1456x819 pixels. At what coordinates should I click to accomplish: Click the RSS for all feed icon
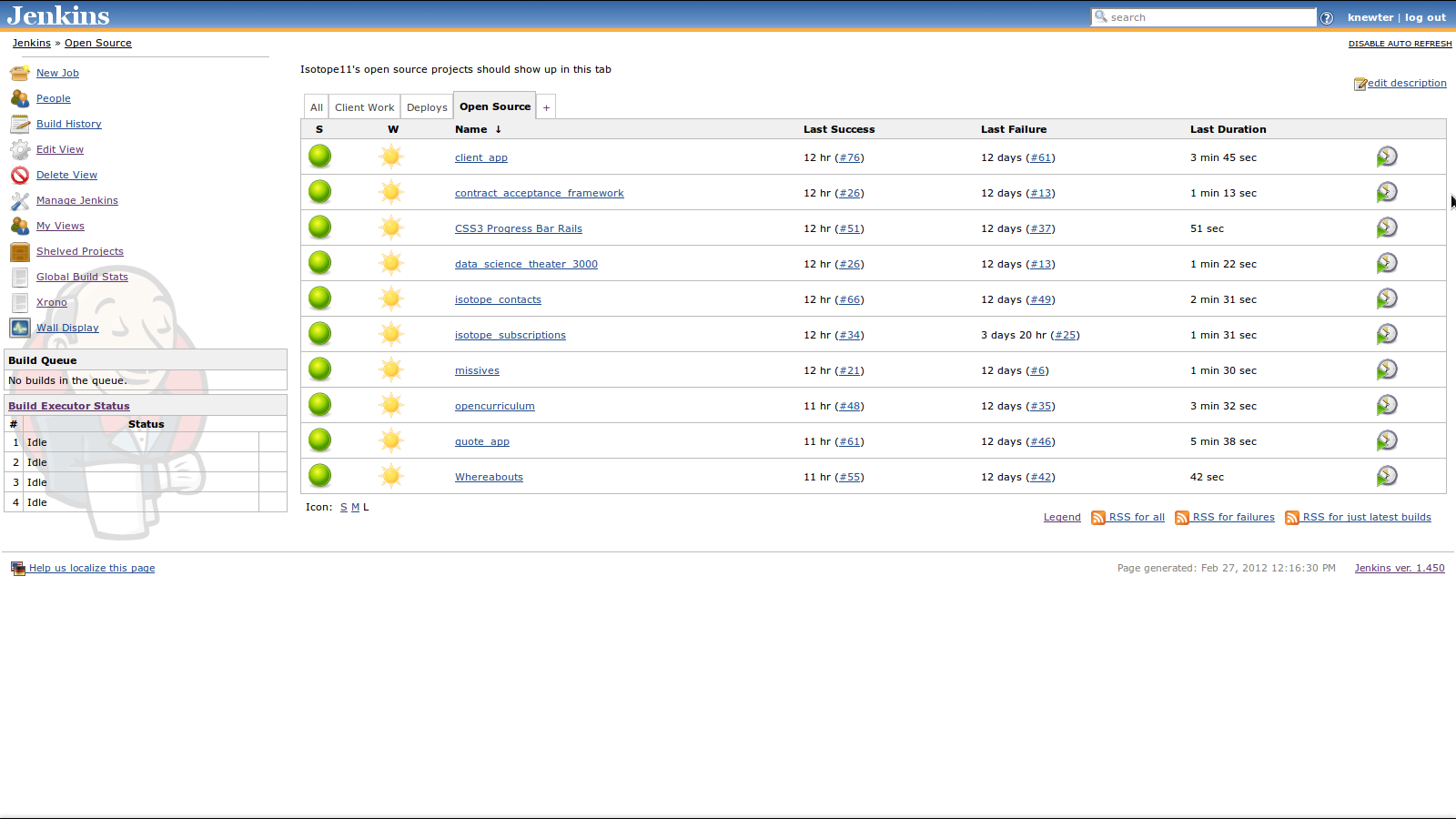point(1098,518)
